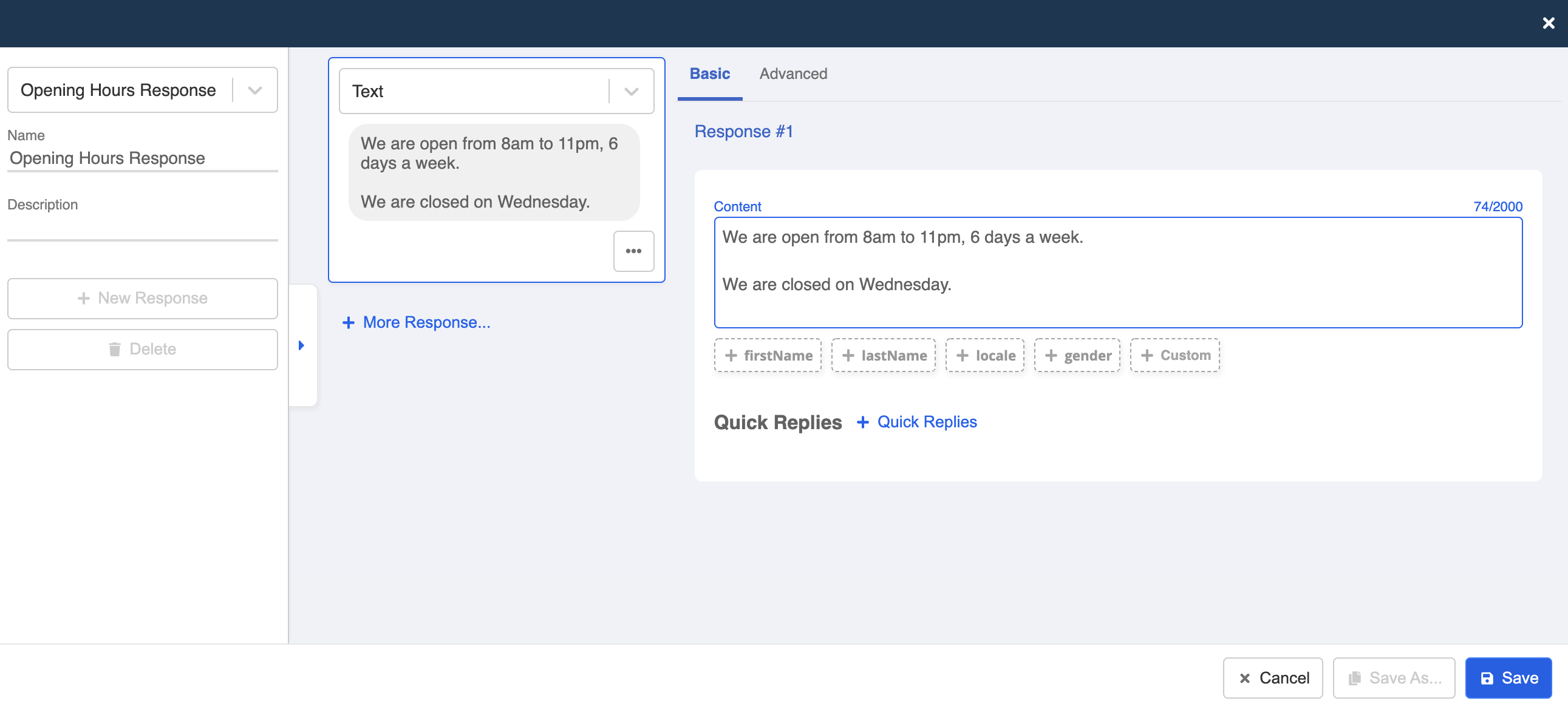Cancel editing the response
1568x709 pixels.
click(1272, 677)
